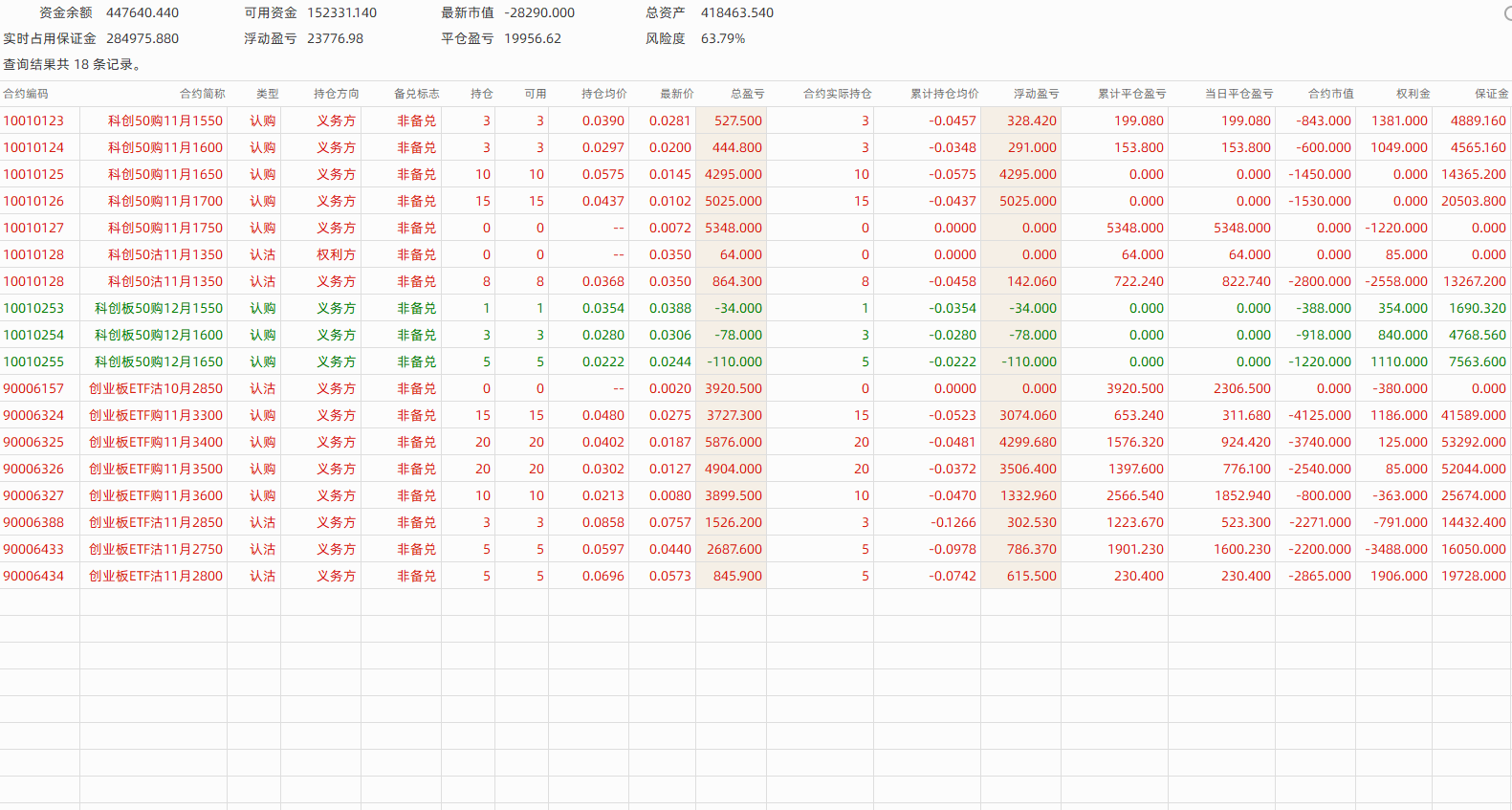Select the 科创50购11月1700 contract row
Viewport: 1512px width, 810px height.
[164, 202]
